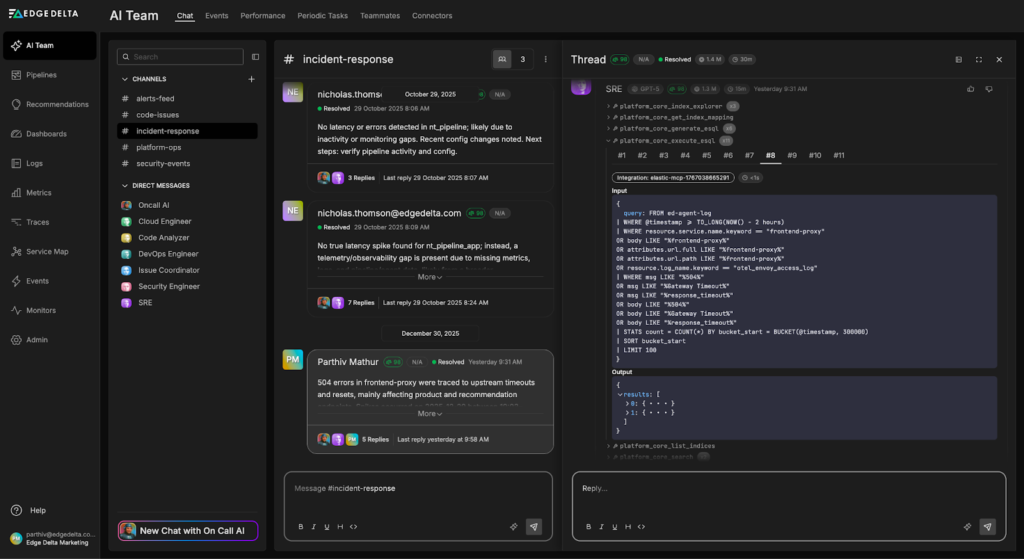Add a new channel with plus icon

(x=251, y=79)
